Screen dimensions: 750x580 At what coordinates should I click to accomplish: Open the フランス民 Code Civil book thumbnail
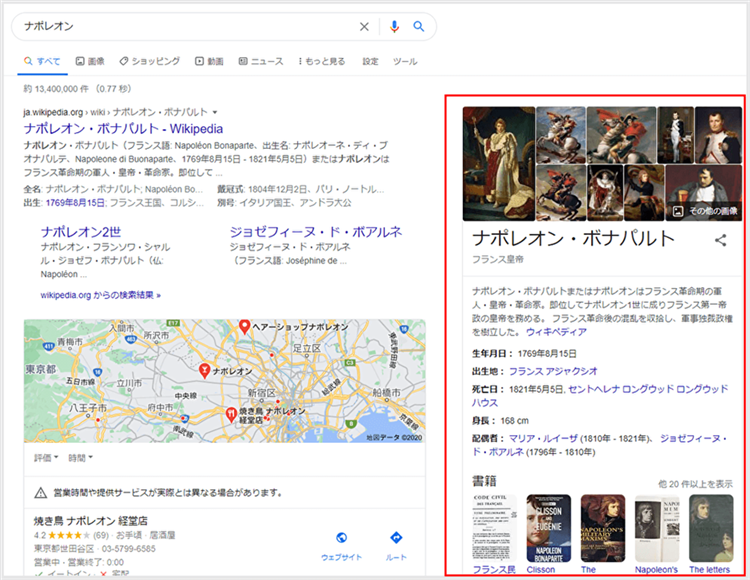click(x=494, y=528)
